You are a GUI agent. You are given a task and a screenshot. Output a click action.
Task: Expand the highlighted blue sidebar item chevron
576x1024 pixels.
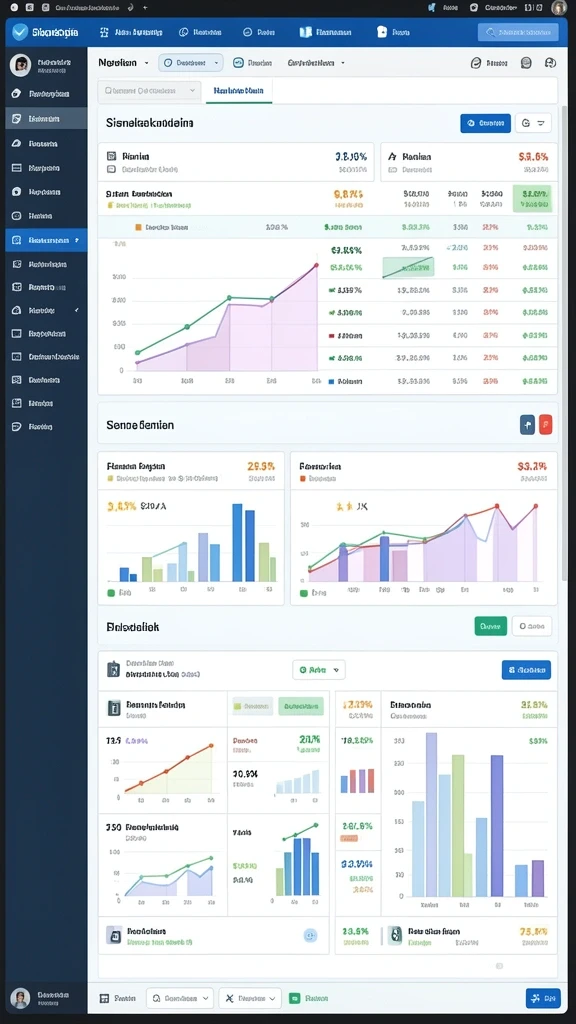click(77, 240)
